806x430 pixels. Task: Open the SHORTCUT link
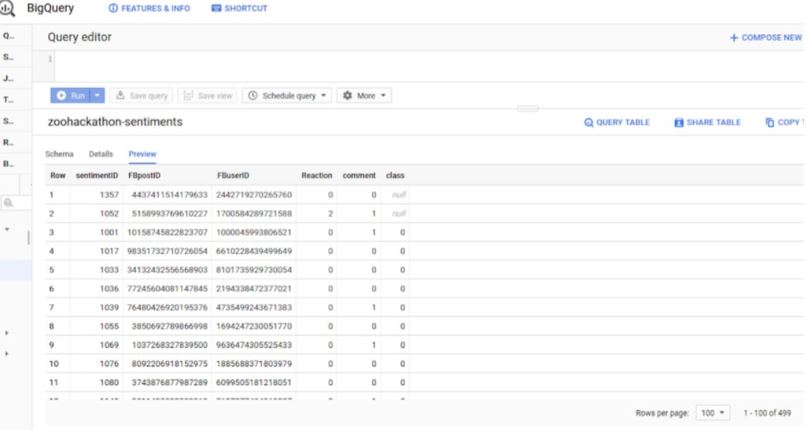[240, 8]
